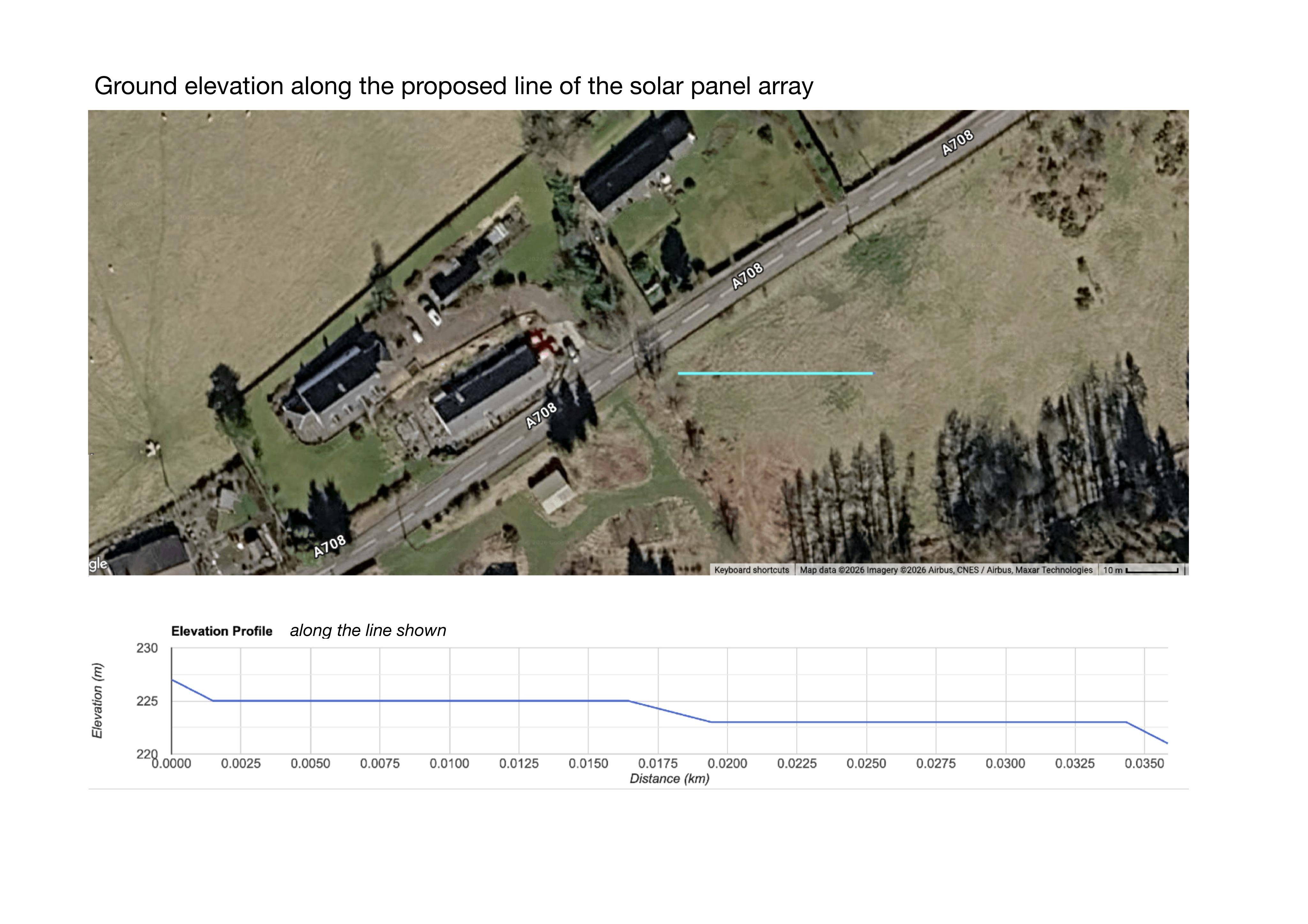This screenshot has height=924, width=1308.
Task: Click the Elevation Profile chart heading
Action: 222,631
